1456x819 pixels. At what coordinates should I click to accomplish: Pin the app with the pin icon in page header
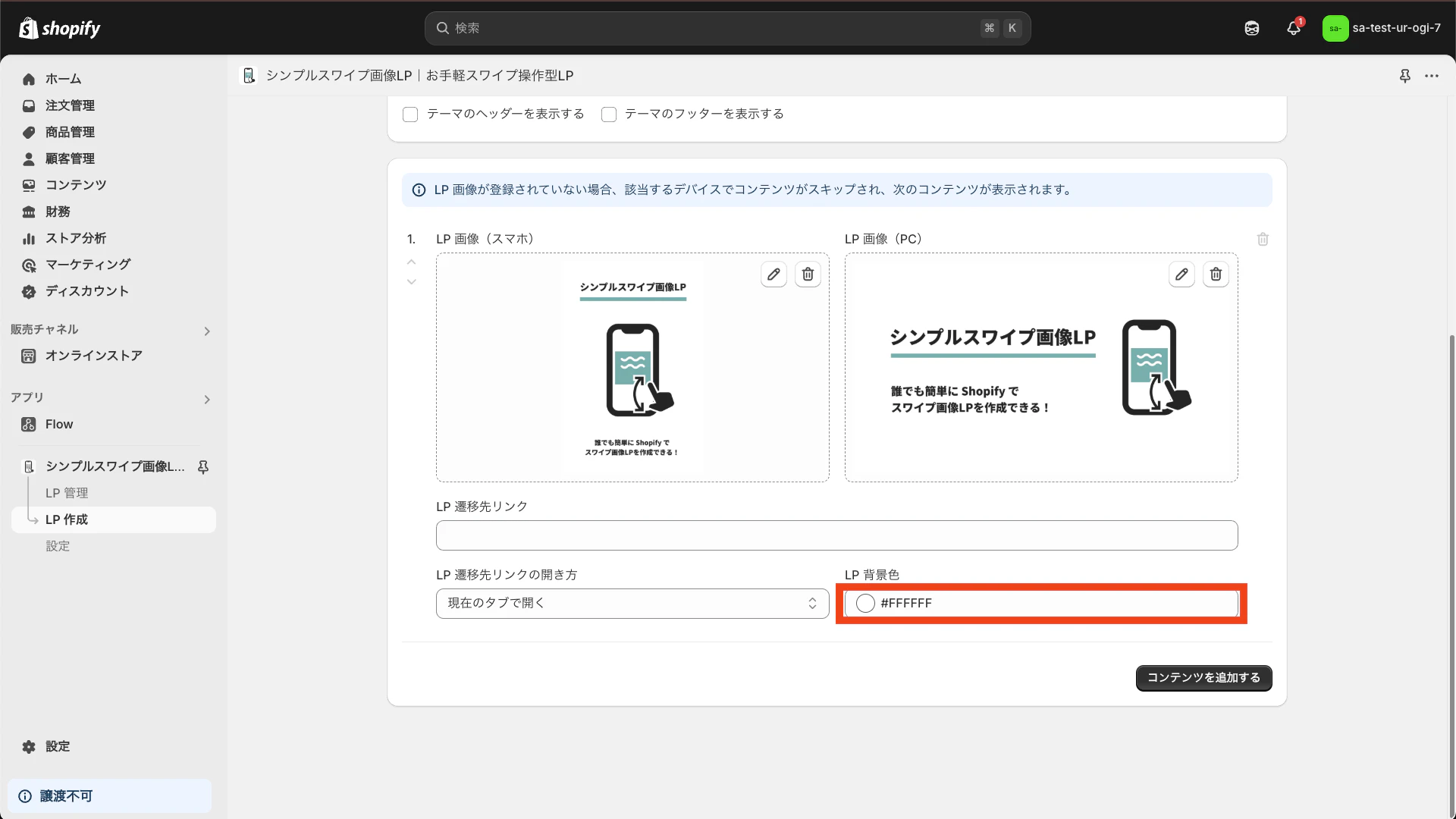[1405, 76]
